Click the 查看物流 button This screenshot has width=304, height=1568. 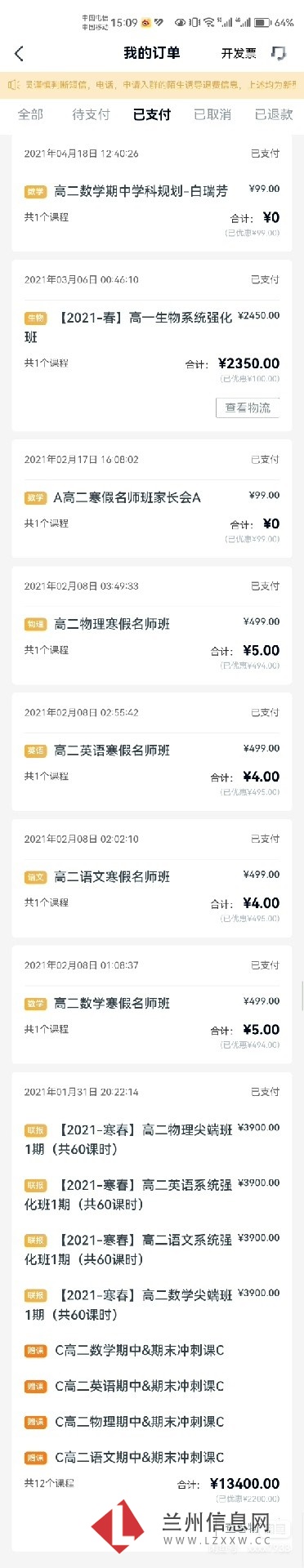coord(248,408)
